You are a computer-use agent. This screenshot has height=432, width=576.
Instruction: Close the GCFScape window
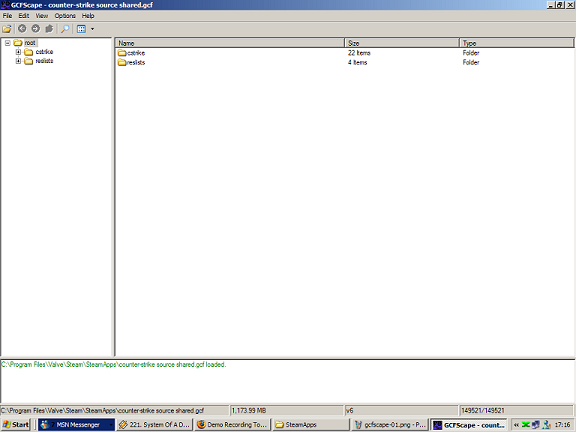(x=569, y=5)
